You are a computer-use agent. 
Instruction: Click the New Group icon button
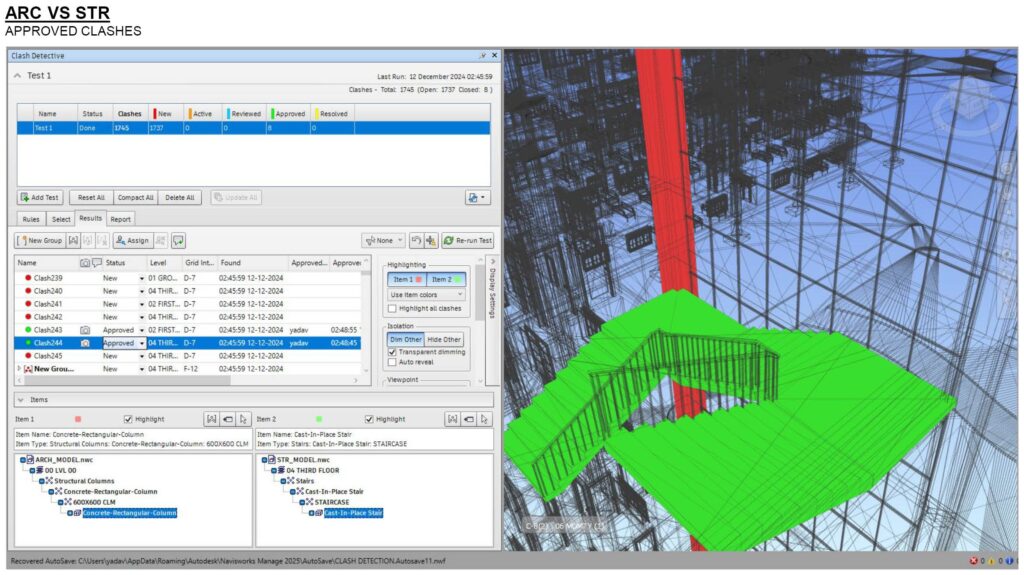click(23, 241)
